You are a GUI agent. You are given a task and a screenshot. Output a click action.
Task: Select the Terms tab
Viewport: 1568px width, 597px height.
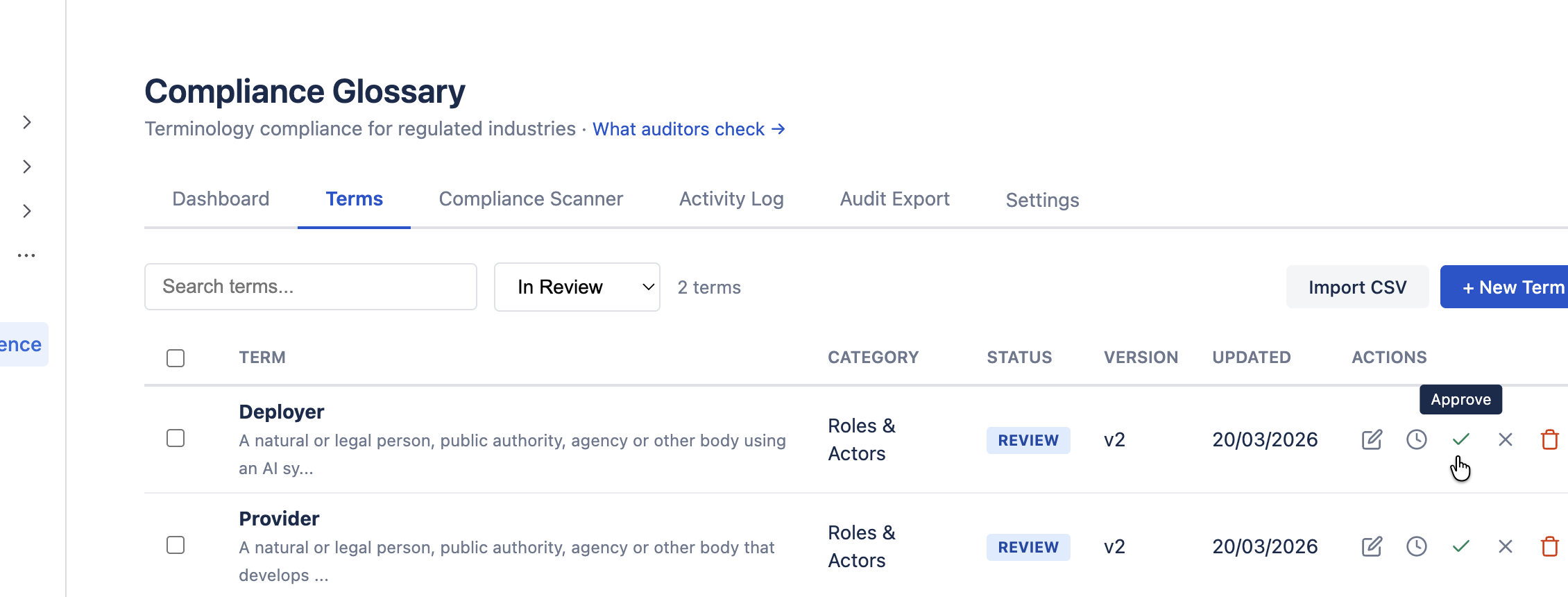[x=354, y=199]
